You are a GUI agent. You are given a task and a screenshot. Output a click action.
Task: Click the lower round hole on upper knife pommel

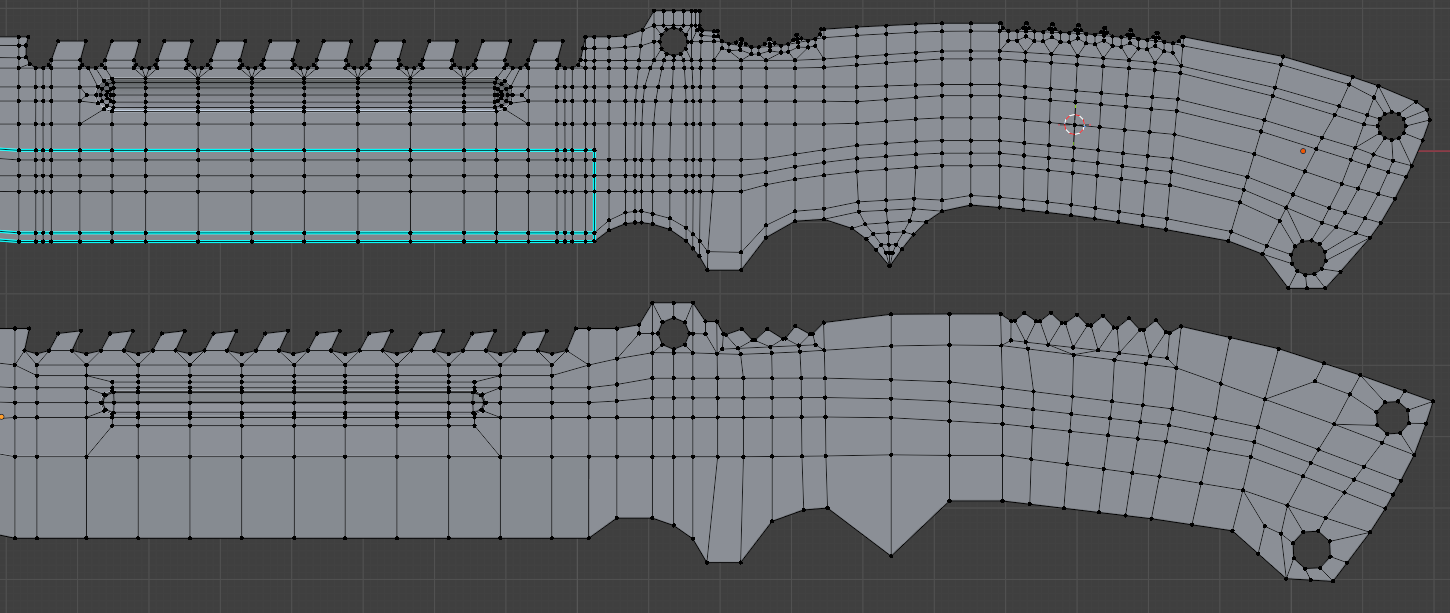(x=1308, y=257)
